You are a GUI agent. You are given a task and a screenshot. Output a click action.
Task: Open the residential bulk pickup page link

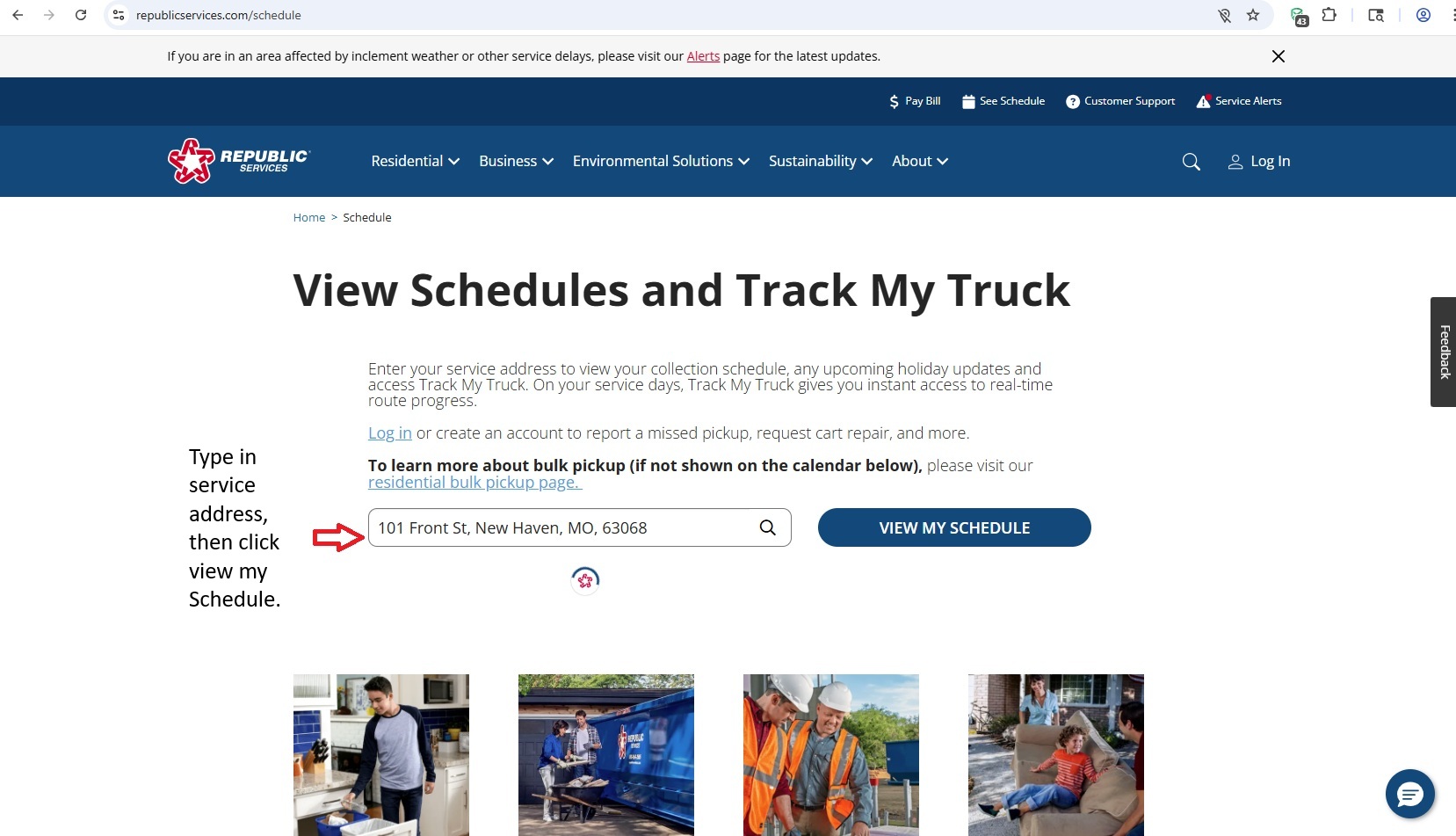click(x=474, y=482)
